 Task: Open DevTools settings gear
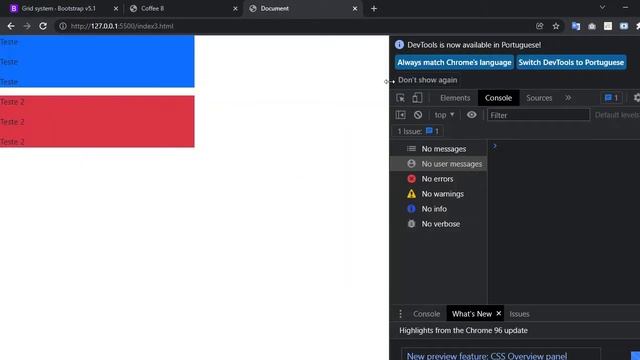click(636, 98)
